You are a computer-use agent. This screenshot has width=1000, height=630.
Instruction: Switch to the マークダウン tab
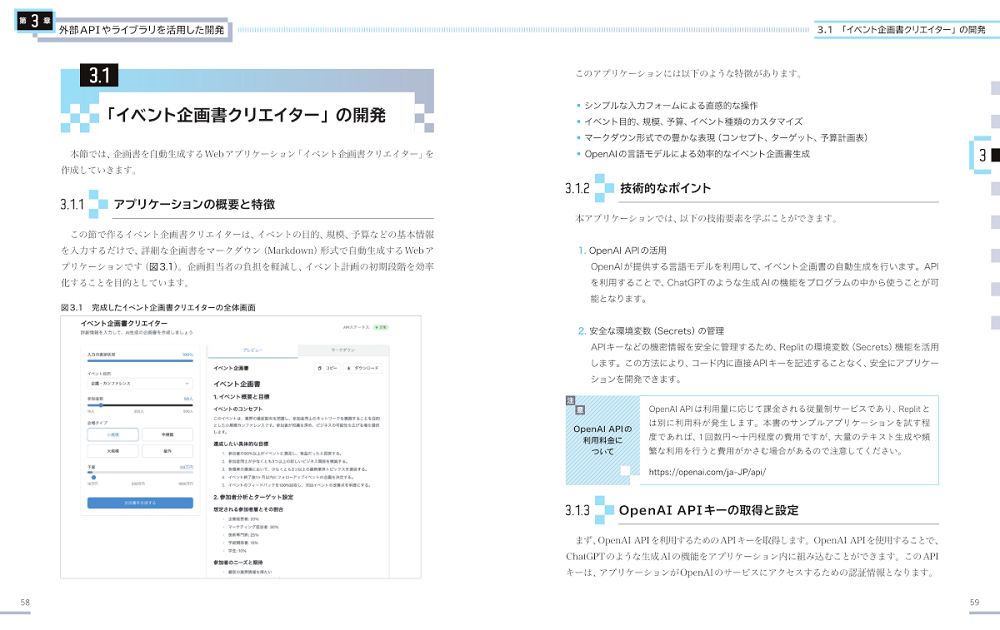343,350
